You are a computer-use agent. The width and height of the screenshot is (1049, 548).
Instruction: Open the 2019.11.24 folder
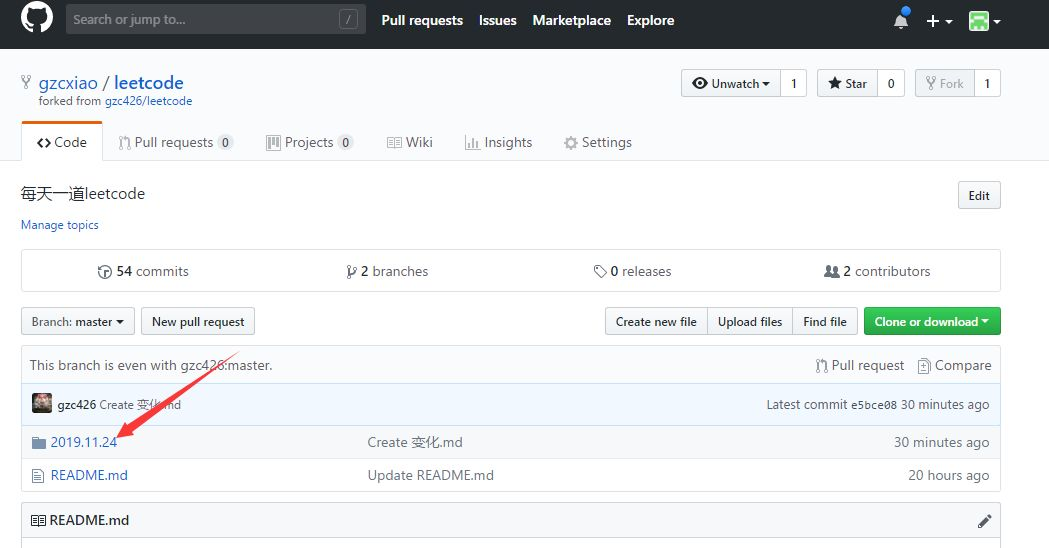[x=84, y=443]
